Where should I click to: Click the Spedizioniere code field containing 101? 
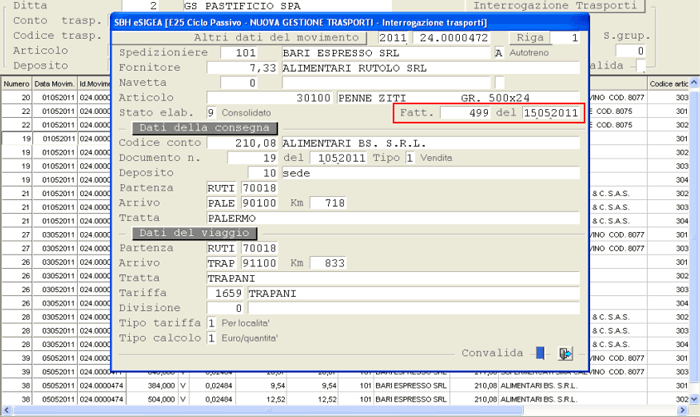coord(238,52)
